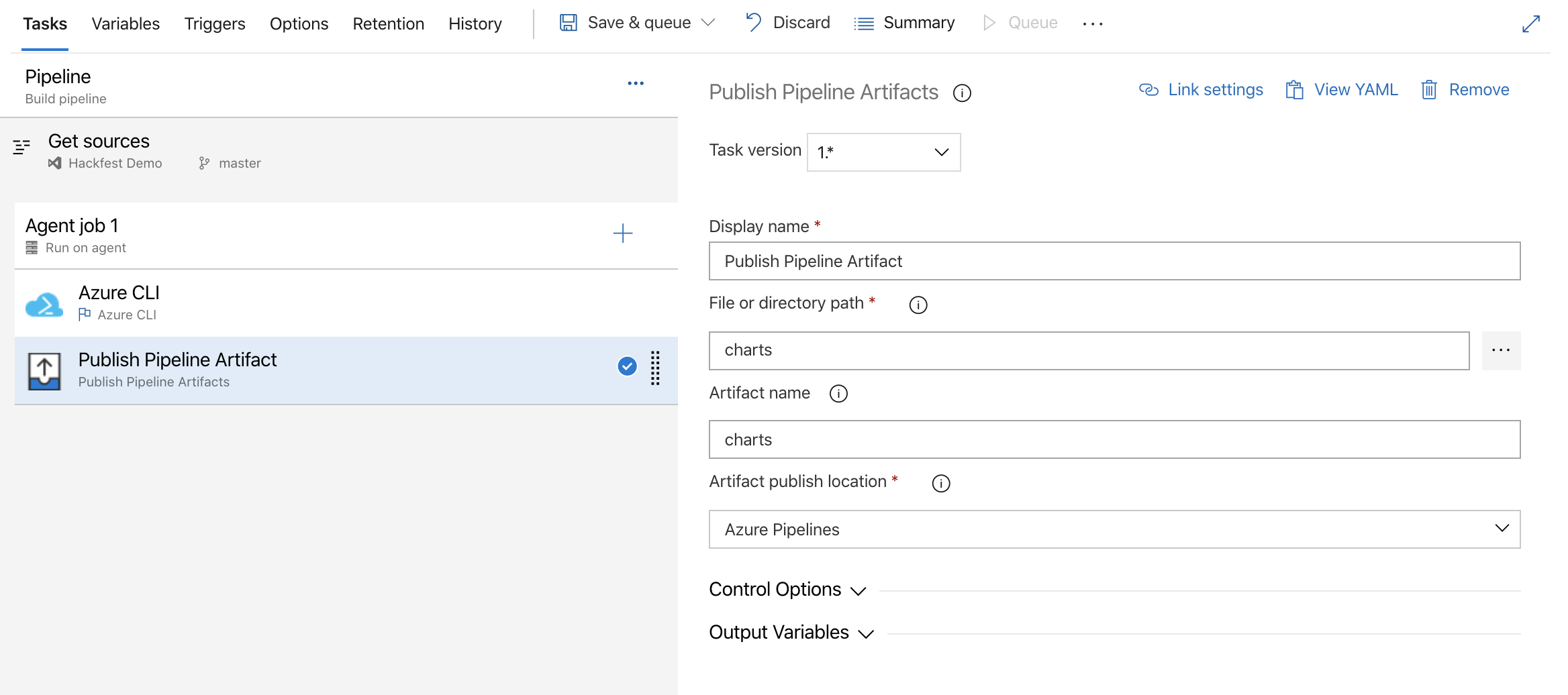Open the Triggers tab

pos(215,23)
